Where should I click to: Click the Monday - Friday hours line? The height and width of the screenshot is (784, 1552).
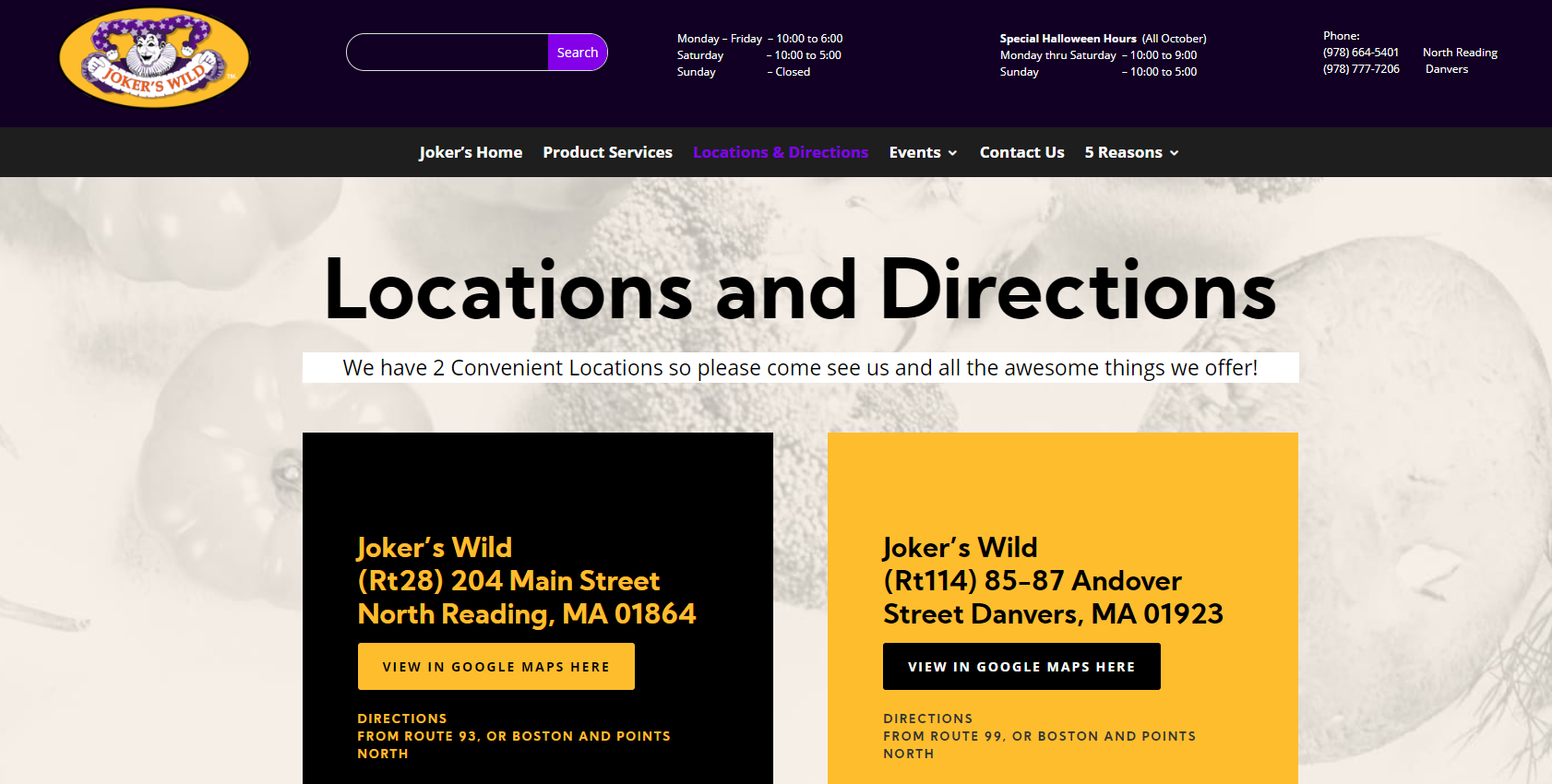pos(760,39)
